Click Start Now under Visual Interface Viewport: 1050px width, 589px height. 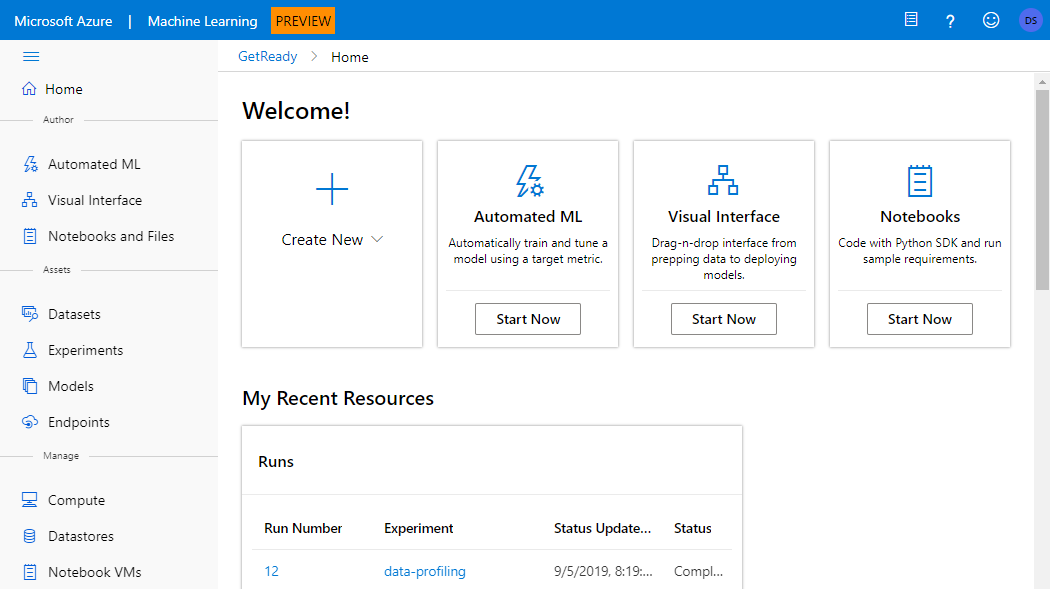pos(724,319)
